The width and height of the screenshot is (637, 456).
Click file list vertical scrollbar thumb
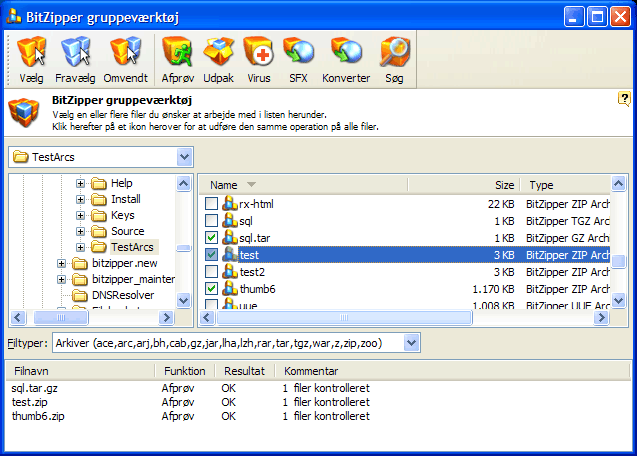pos(618,261)
